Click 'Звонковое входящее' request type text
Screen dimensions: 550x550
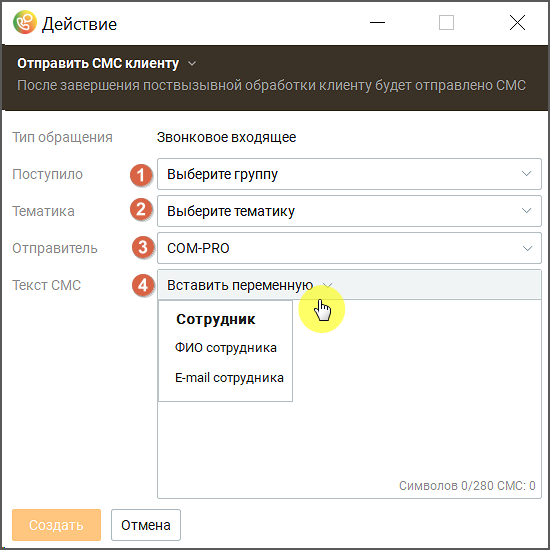pyautogui.click(x=226, y=137)
